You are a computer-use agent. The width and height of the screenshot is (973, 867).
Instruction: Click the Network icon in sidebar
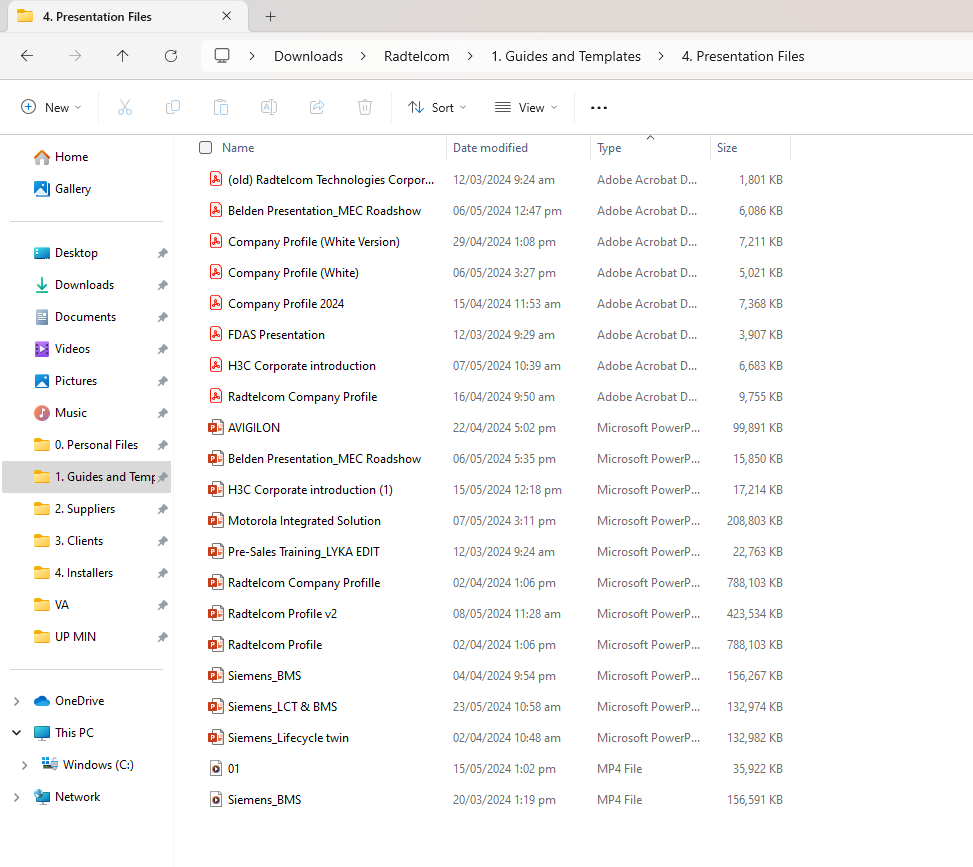pyautogui.click(x=42, y=797)
